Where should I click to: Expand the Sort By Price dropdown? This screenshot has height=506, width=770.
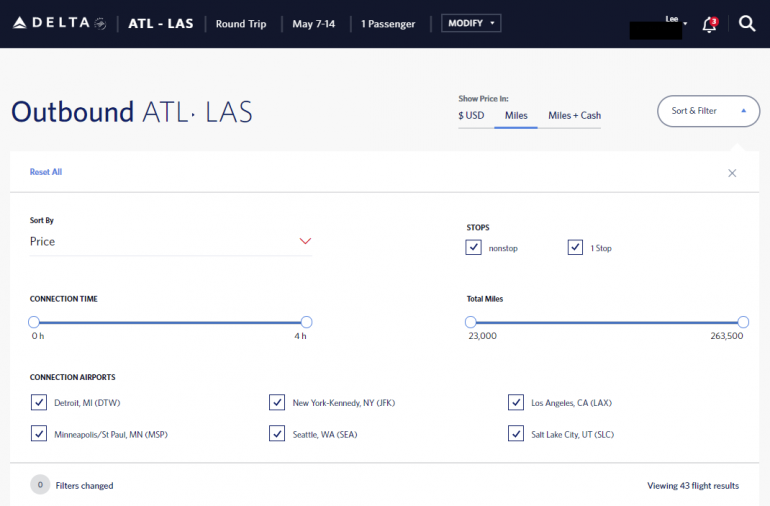pos(170,241)
